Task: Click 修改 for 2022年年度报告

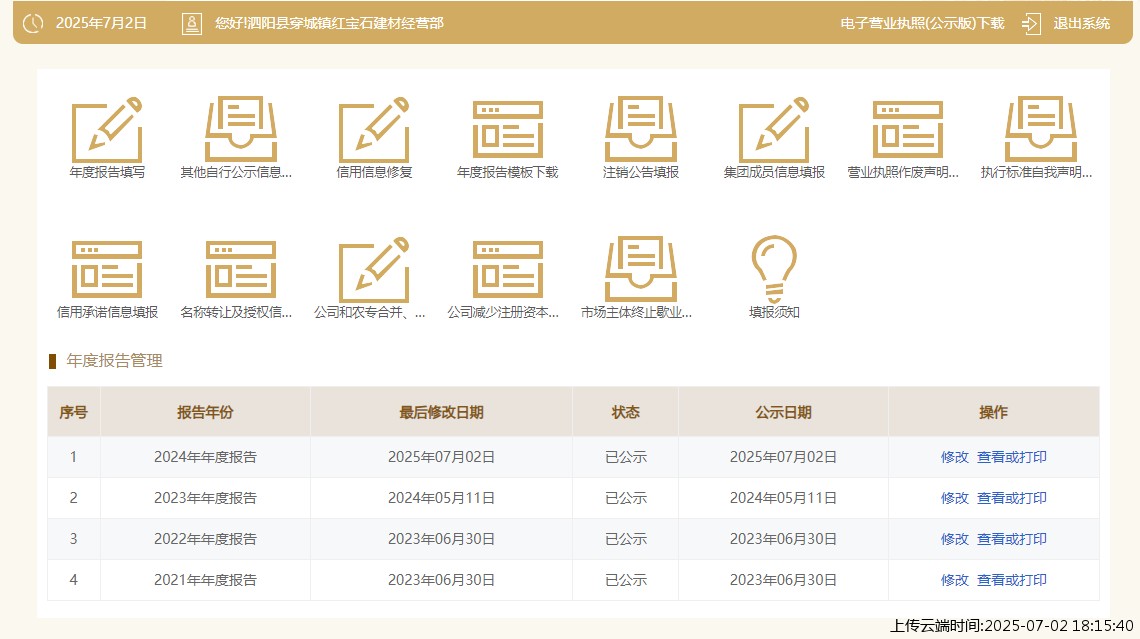Action: coord(955,539)
